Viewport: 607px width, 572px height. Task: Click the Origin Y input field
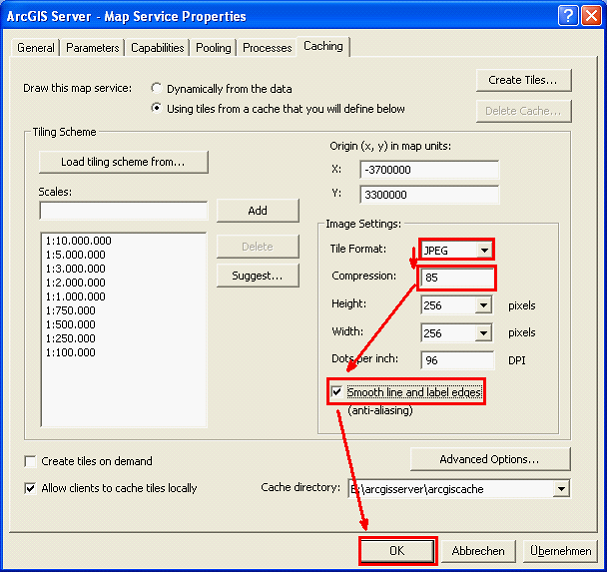(x=429, y=194)
